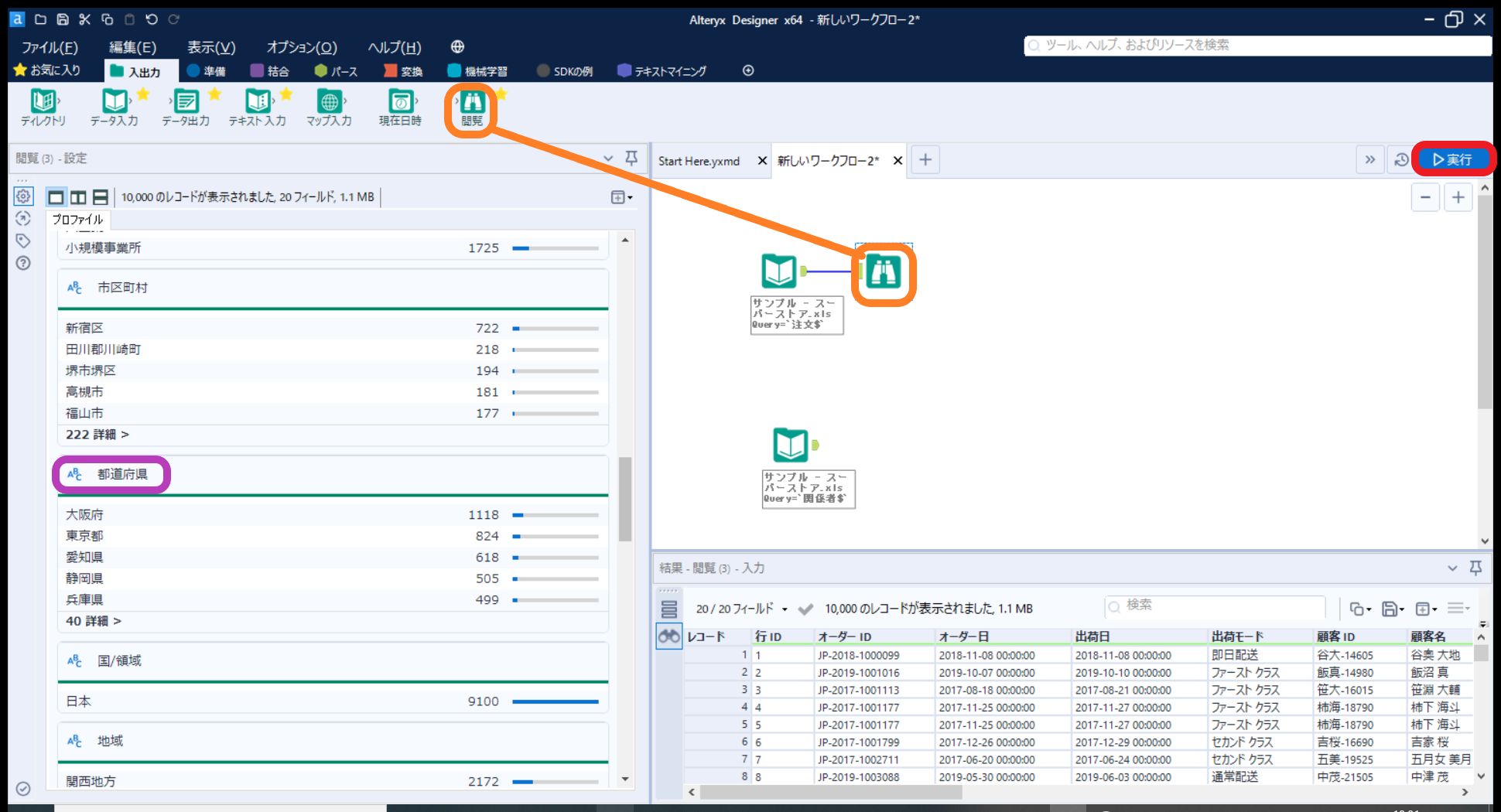Image resolution: width=1501 pixels, height=812 pixels.
Task: Click the Save icon in the title bar
Action: pyautogui.click(x=63, y=19)
